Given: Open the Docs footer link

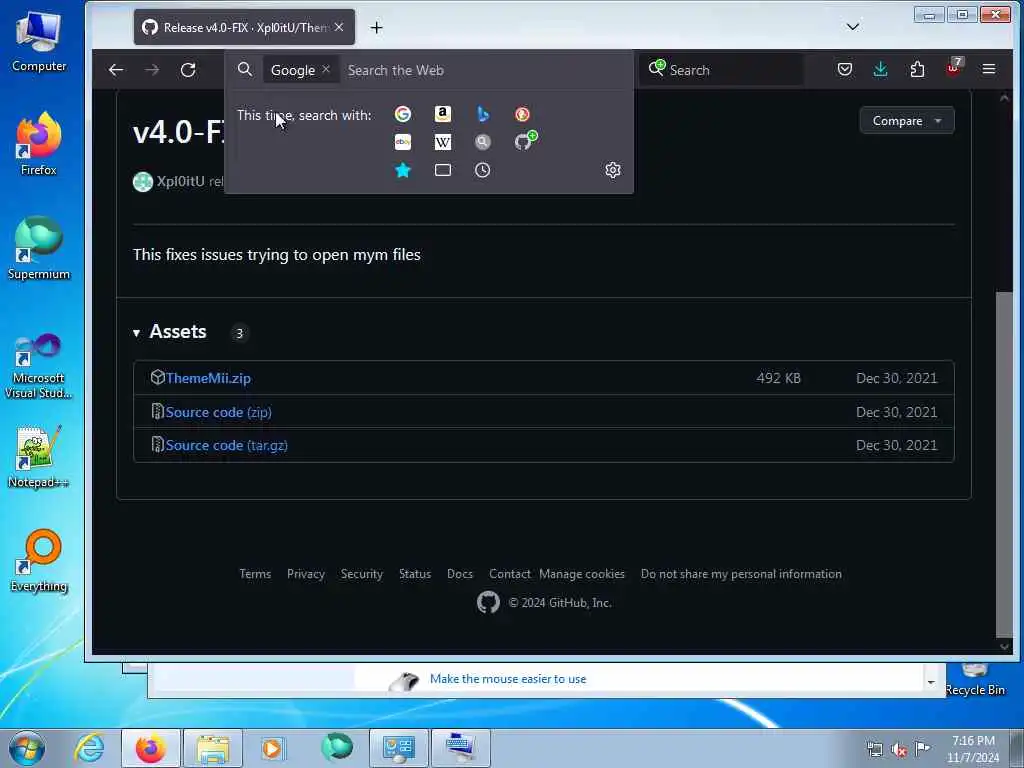Looking at the screenshot, I should pyautogui.click(x=460, y=574).
